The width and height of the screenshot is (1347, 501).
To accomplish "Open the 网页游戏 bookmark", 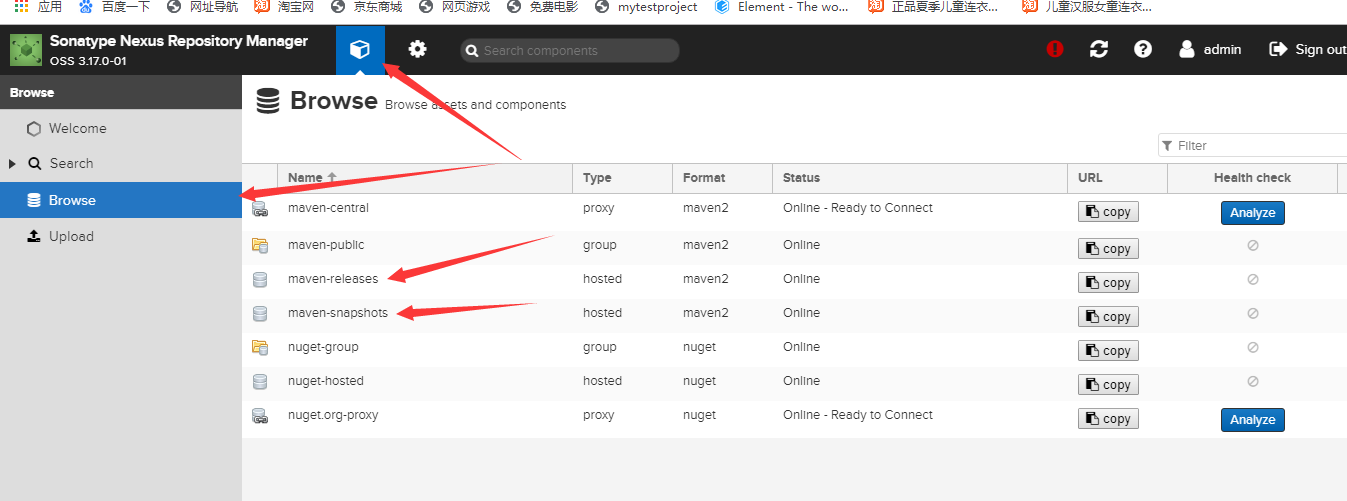I will [x=453, y=7].
